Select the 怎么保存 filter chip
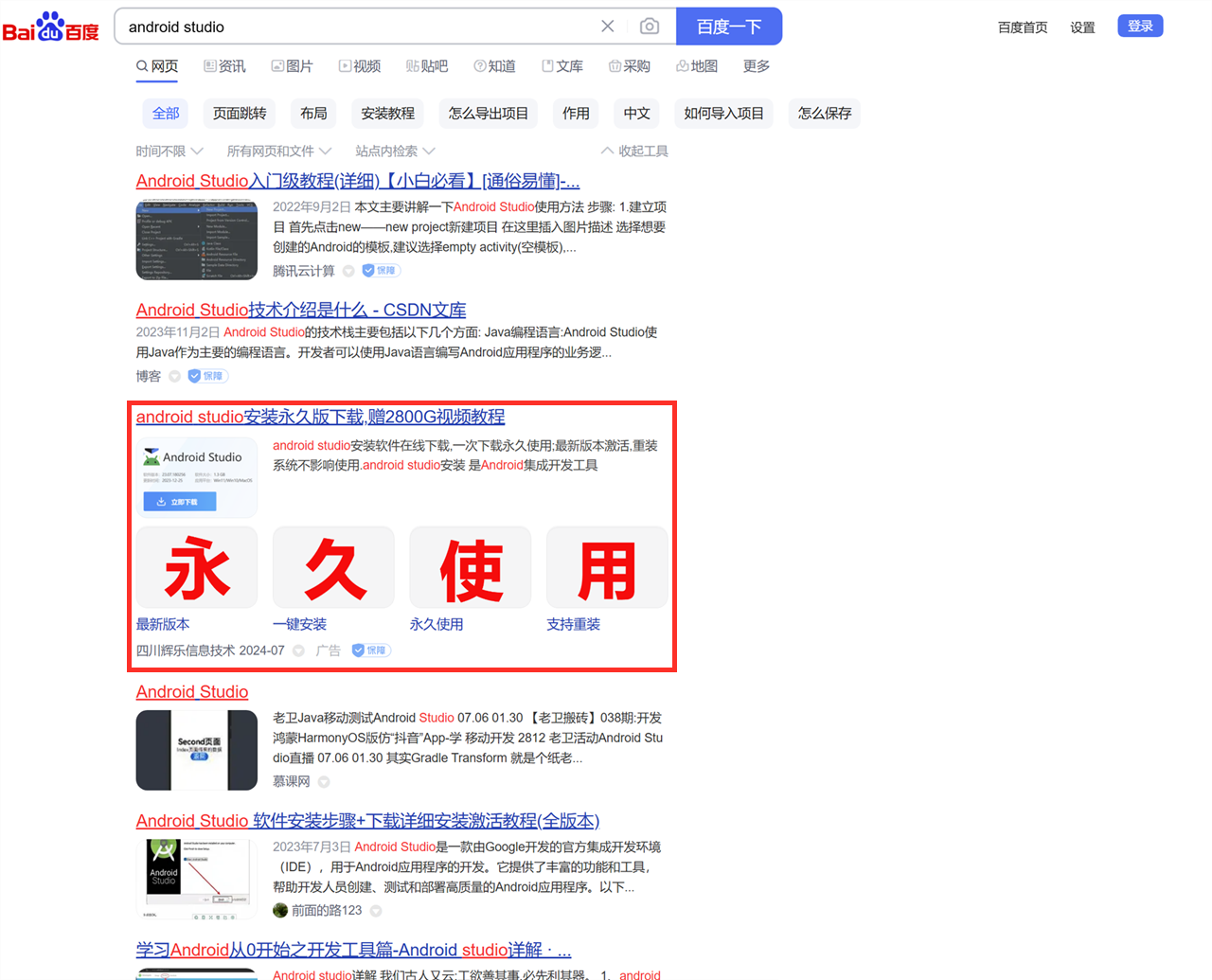The image size is (1212, 980). click(x=824, y=114)
